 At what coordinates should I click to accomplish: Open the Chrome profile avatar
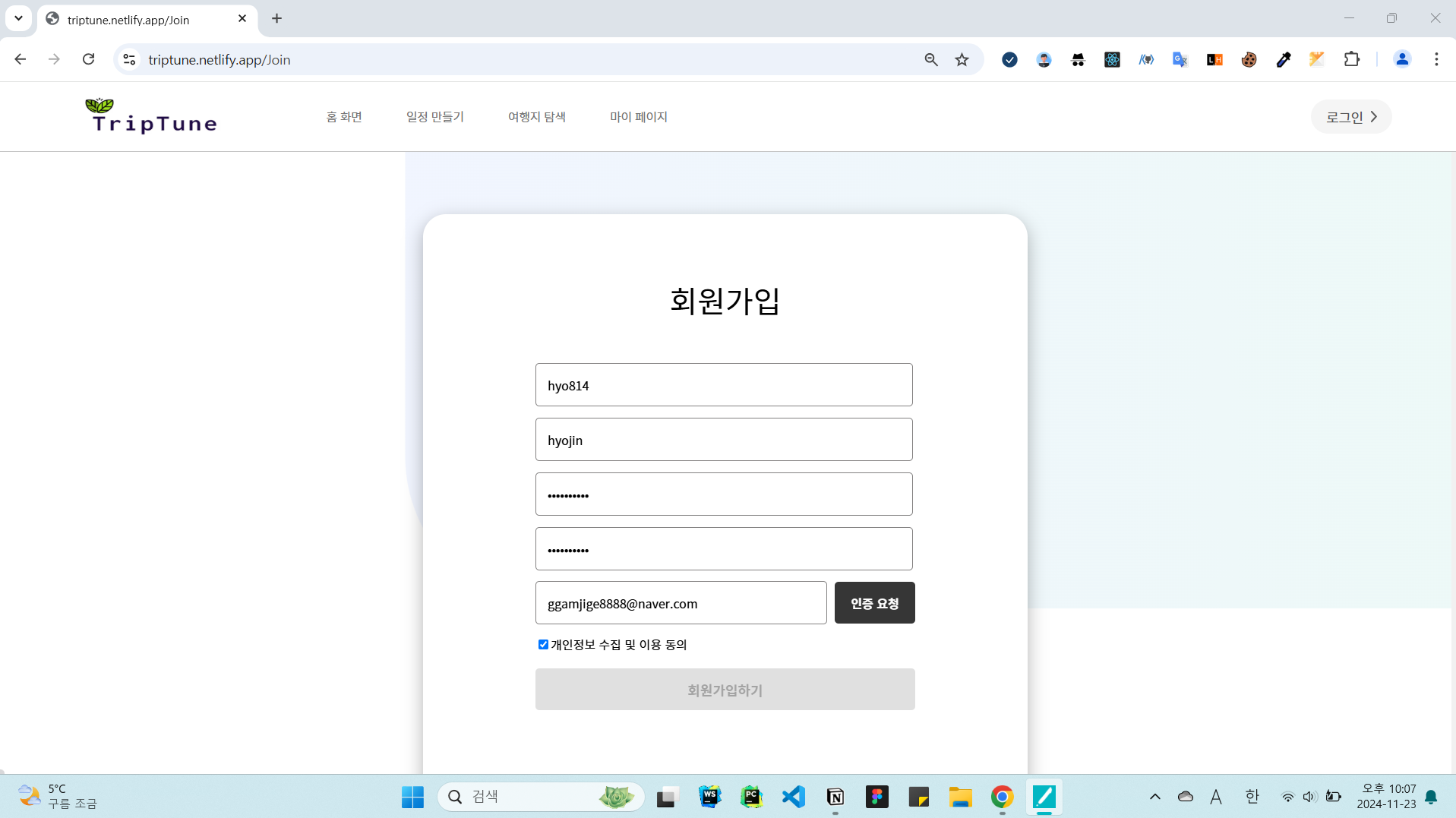(x=1401, y=59)
